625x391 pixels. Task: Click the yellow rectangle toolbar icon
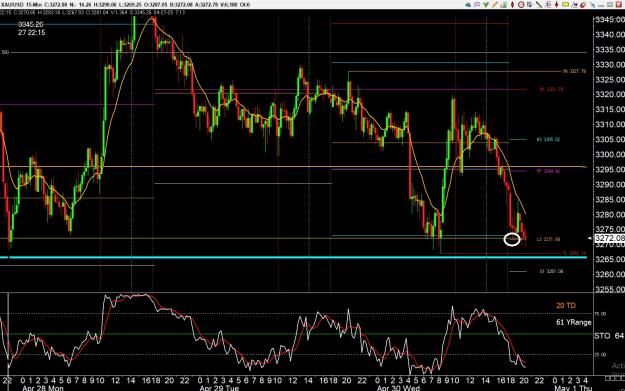566,4
